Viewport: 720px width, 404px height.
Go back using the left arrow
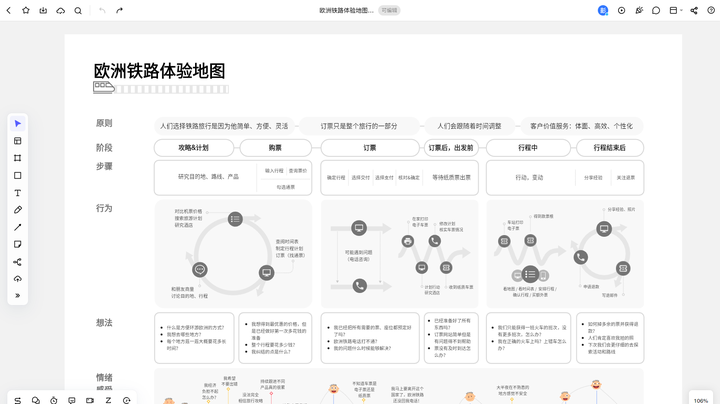pos(9,10)
